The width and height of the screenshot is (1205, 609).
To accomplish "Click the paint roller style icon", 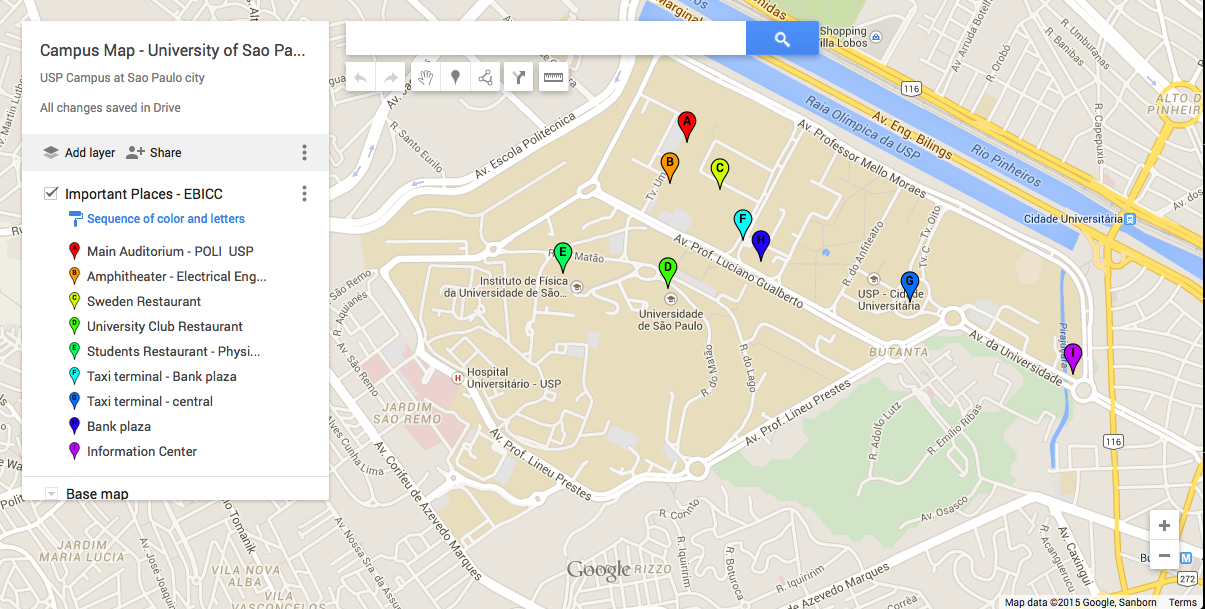I will [x=75, y=219].
